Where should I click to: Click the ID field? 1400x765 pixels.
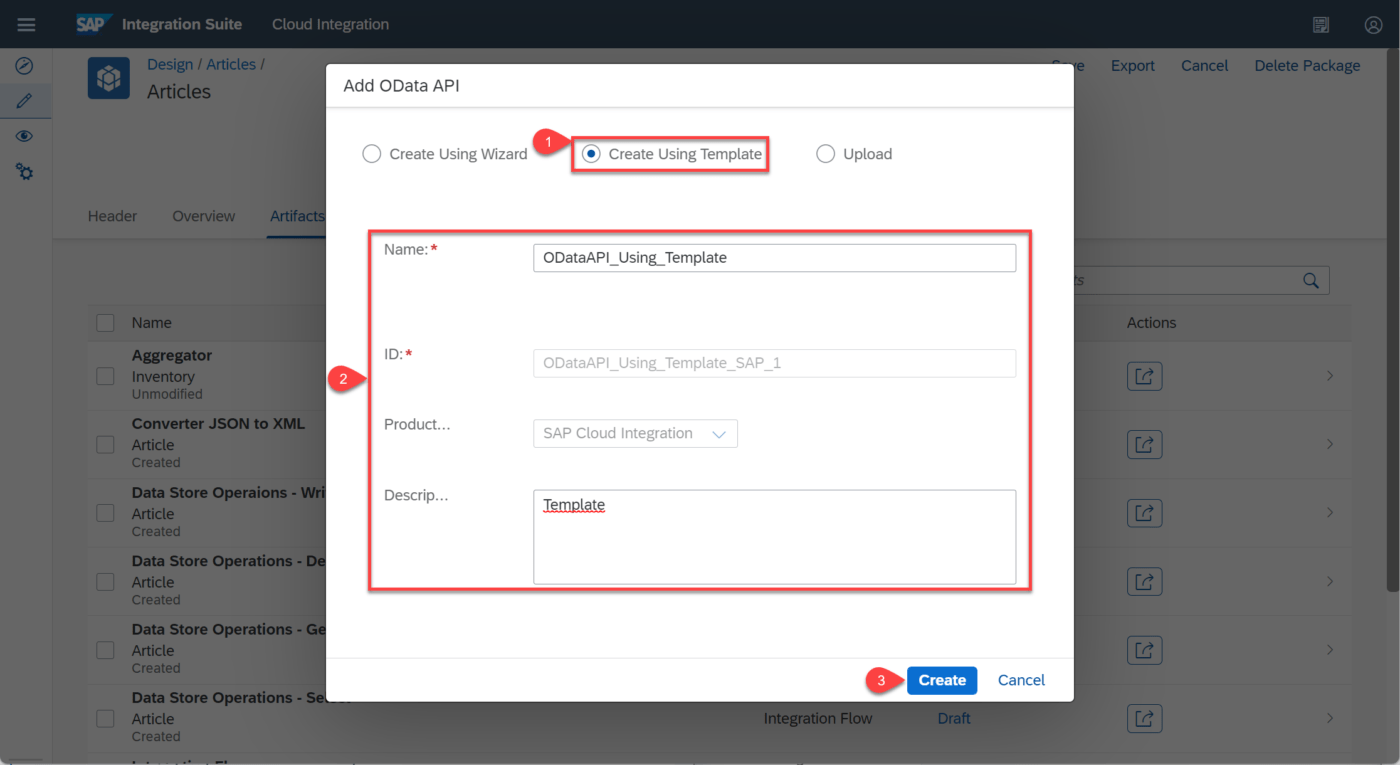tap(774, 363)
